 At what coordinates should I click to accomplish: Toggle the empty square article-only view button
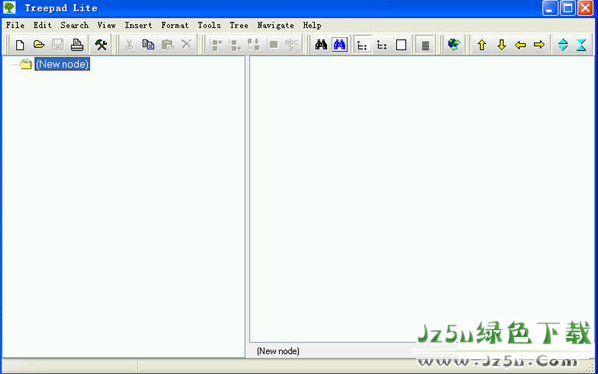click(x=401, y=45)
